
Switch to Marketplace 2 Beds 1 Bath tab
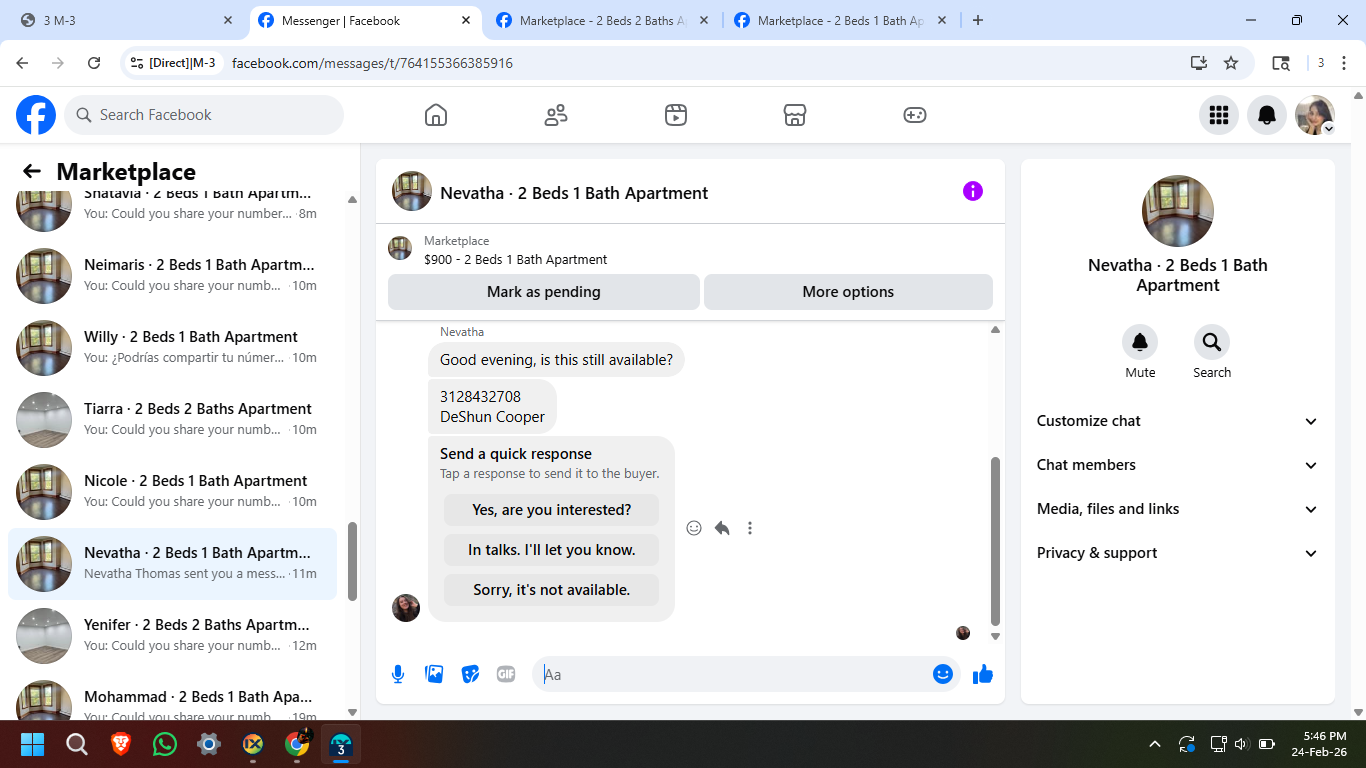point(841,20)
